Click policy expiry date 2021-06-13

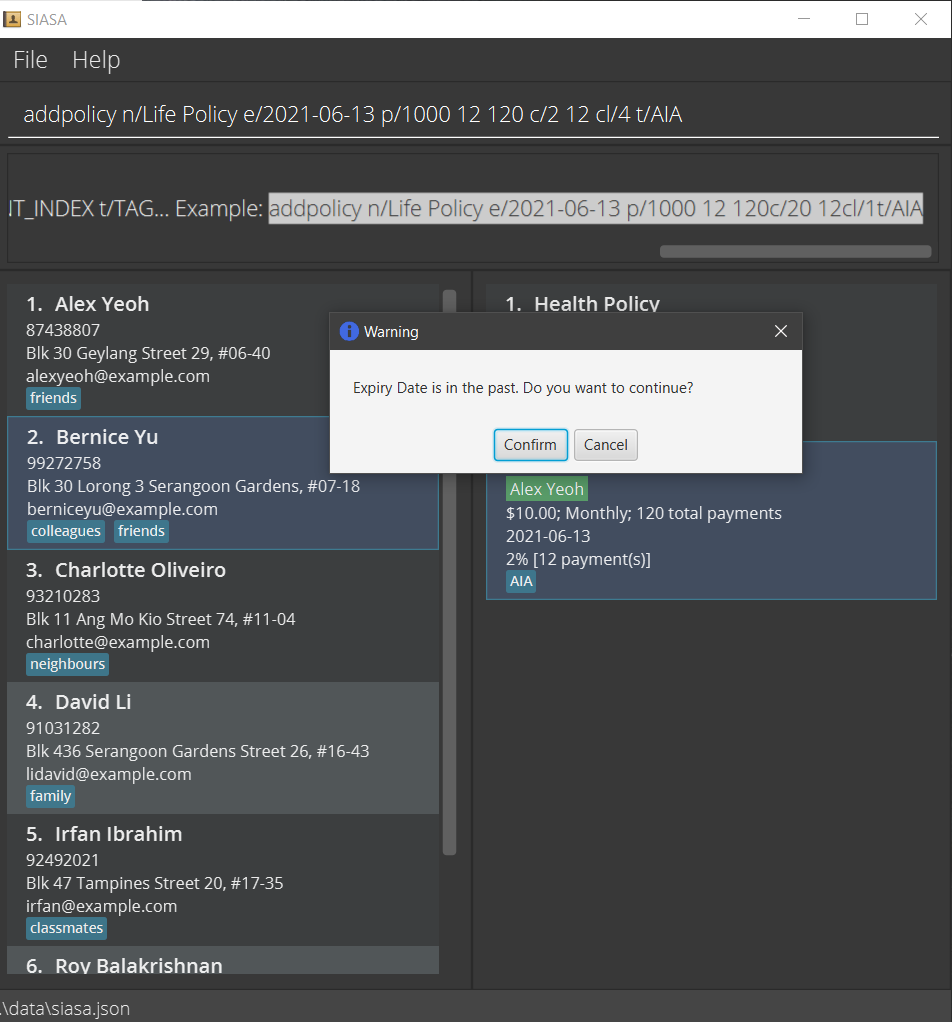pos(548,536)
